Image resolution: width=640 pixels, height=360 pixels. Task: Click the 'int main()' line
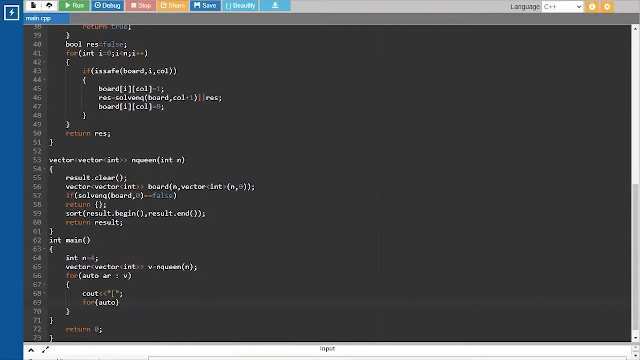point(70,240)
